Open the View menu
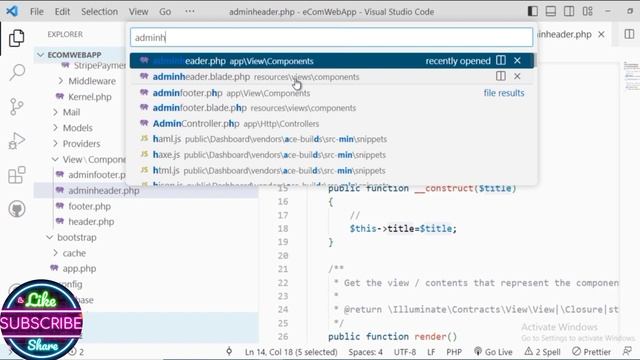640x360 pixels. [138, 11]
